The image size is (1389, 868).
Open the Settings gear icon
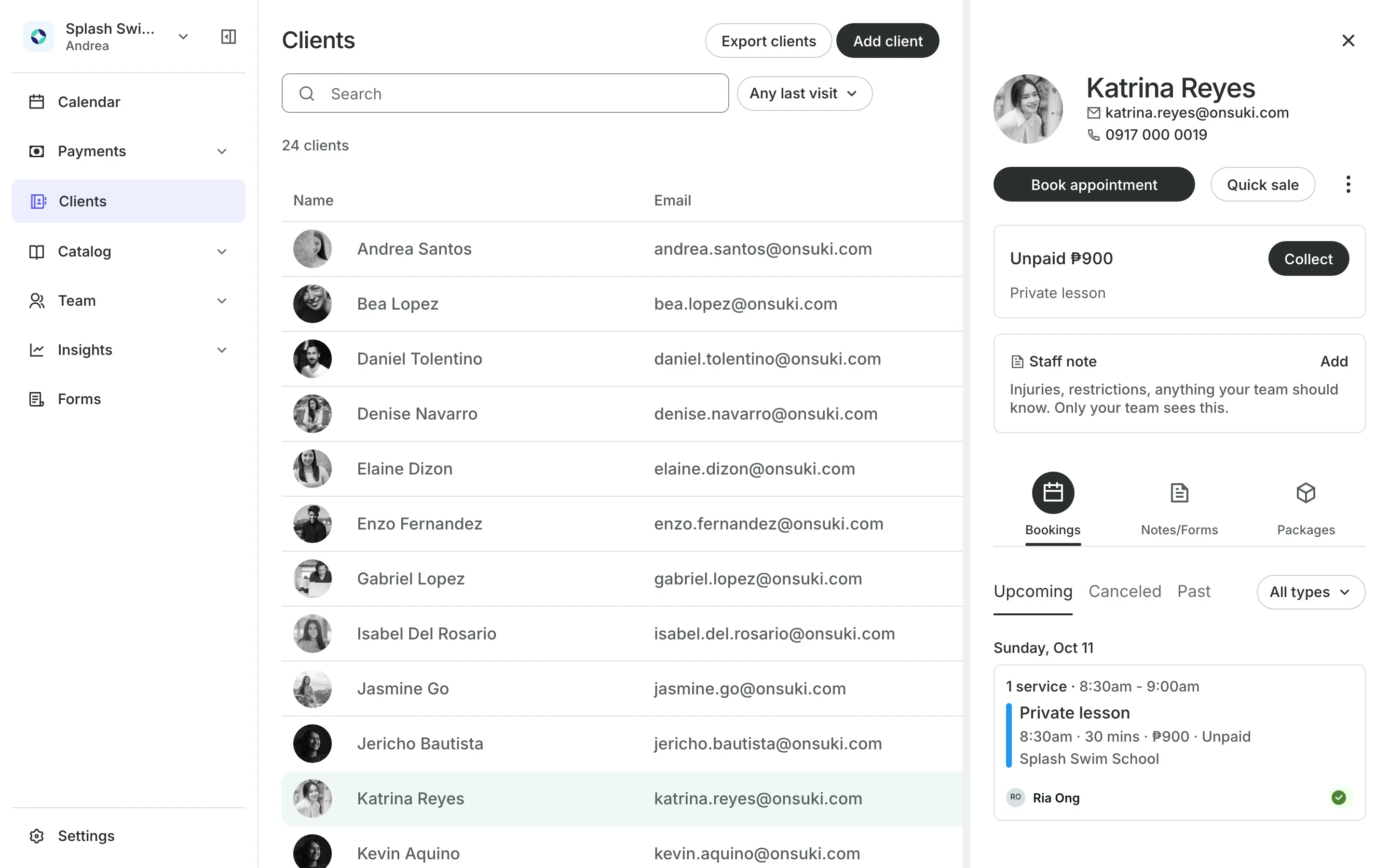click(x=37, y=836)
